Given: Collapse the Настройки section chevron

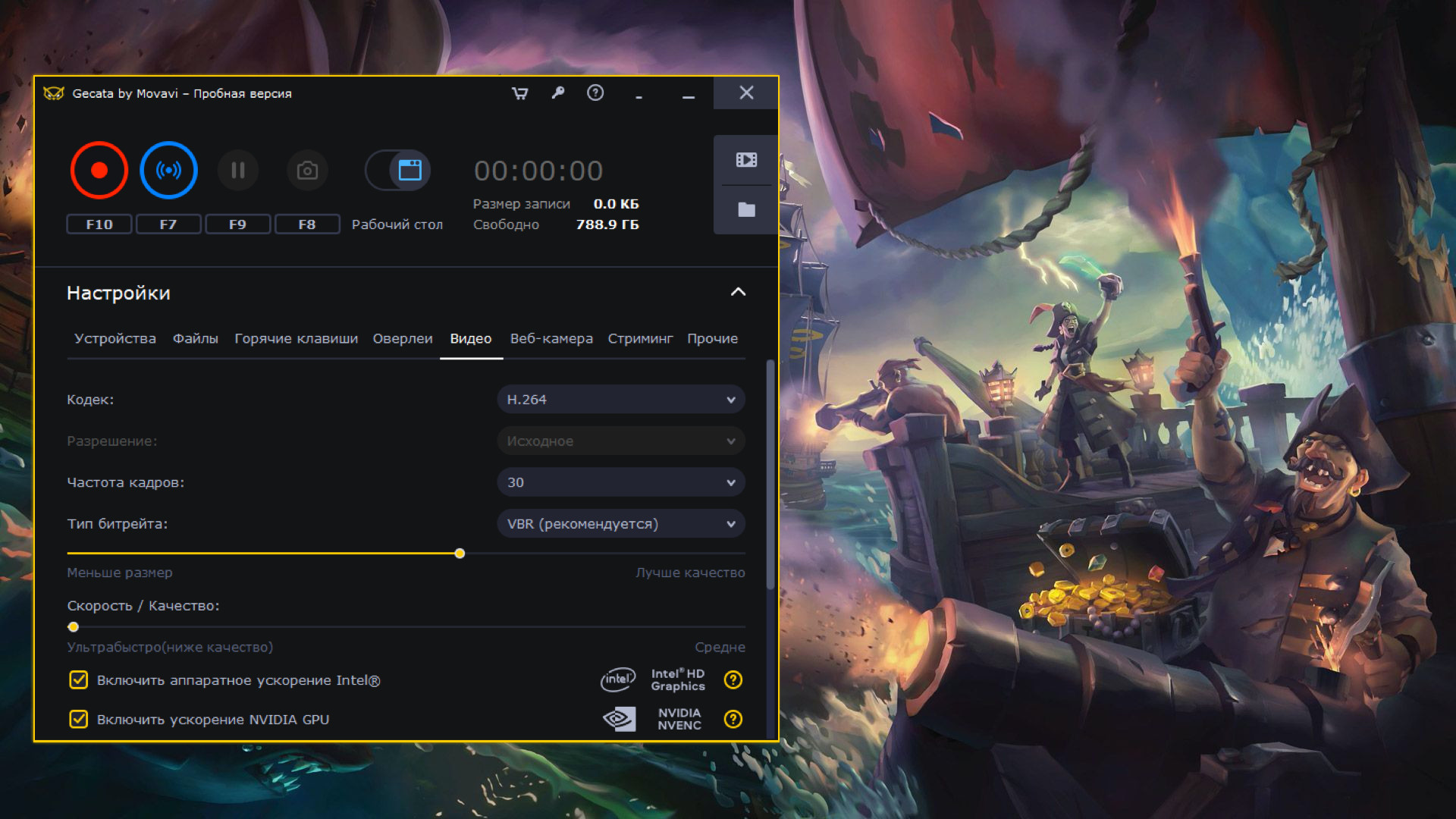Looking at the screenshot, I should click(x=738, y=292).
